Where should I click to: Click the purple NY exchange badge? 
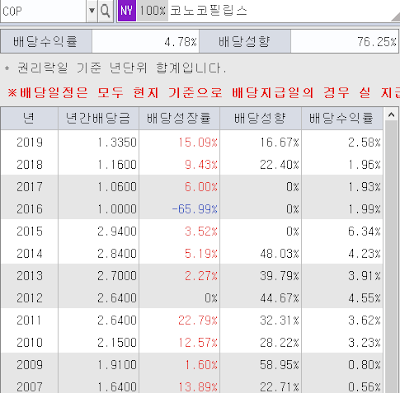point(127,11)
